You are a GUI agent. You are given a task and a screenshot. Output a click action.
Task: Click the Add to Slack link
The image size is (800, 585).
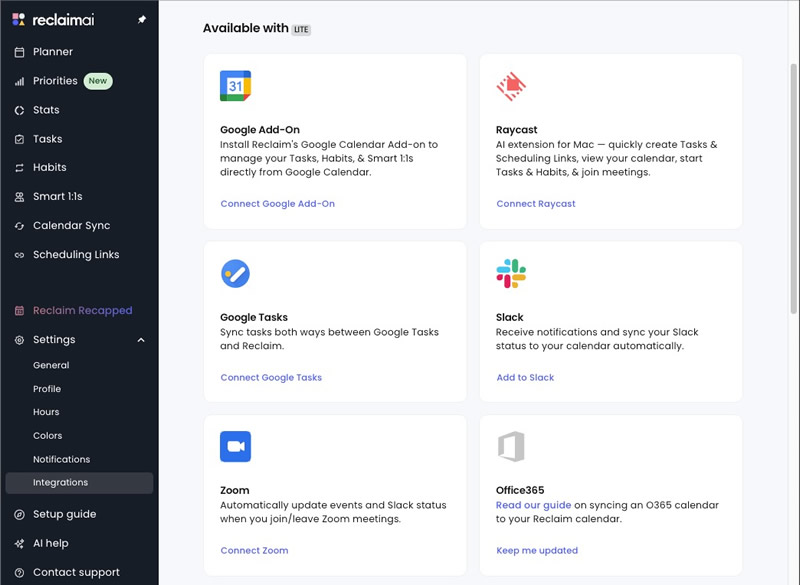pyautogui.click(x=525, y=378)
